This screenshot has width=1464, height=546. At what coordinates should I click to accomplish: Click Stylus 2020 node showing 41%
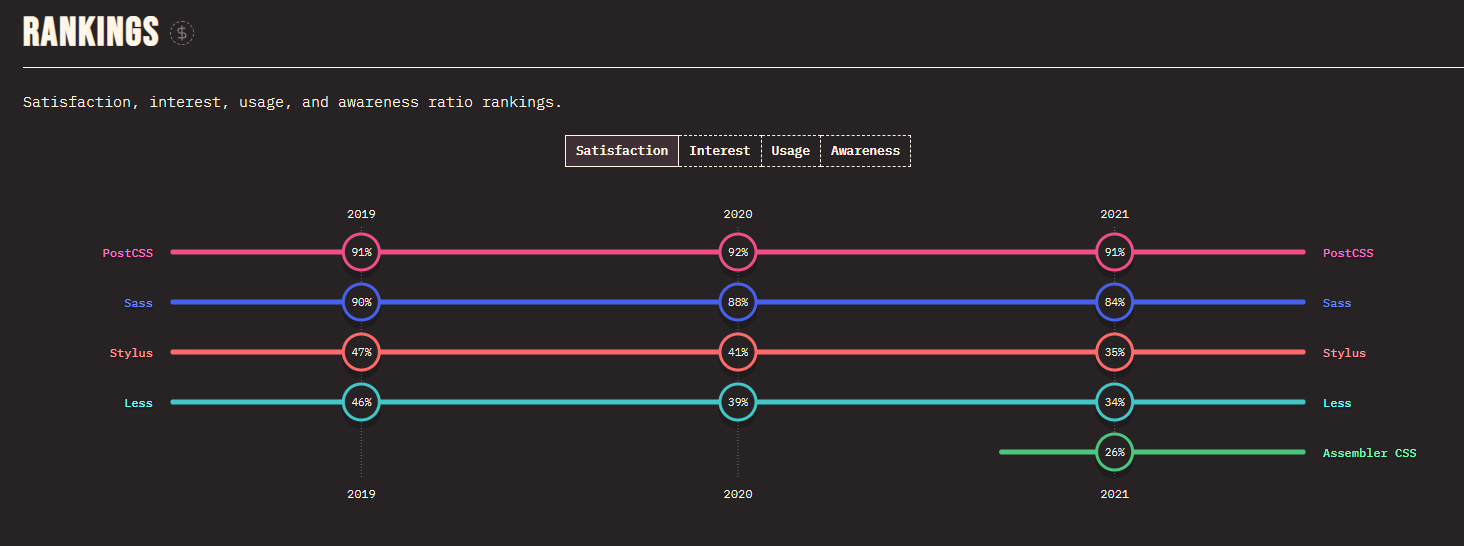tap(738, 352)
